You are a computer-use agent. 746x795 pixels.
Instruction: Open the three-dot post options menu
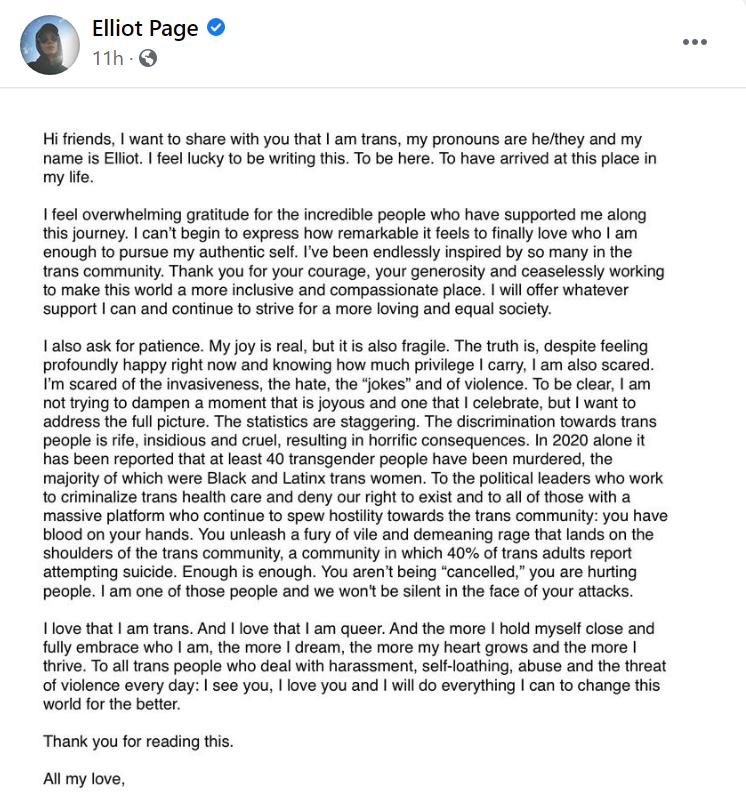point(694,42)
